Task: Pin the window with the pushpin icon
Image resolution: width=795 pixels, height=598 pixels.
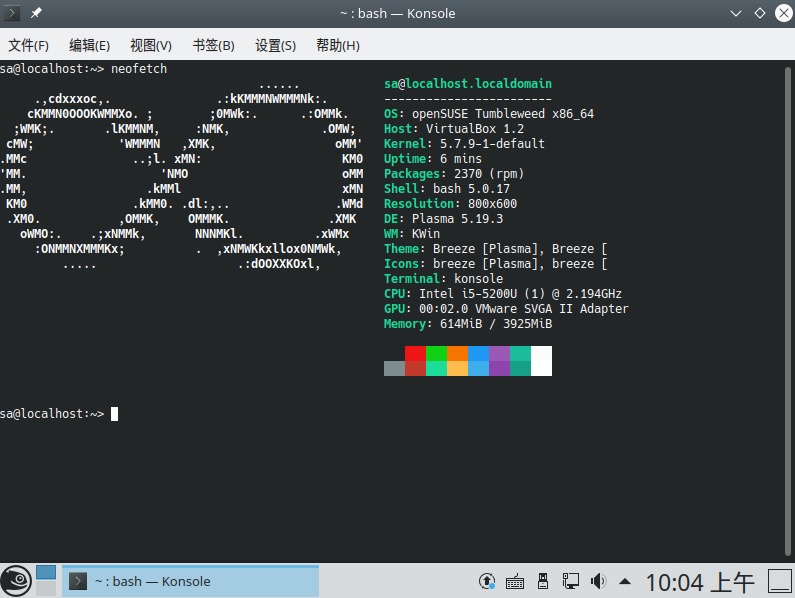Action: (x=36, y=13)
